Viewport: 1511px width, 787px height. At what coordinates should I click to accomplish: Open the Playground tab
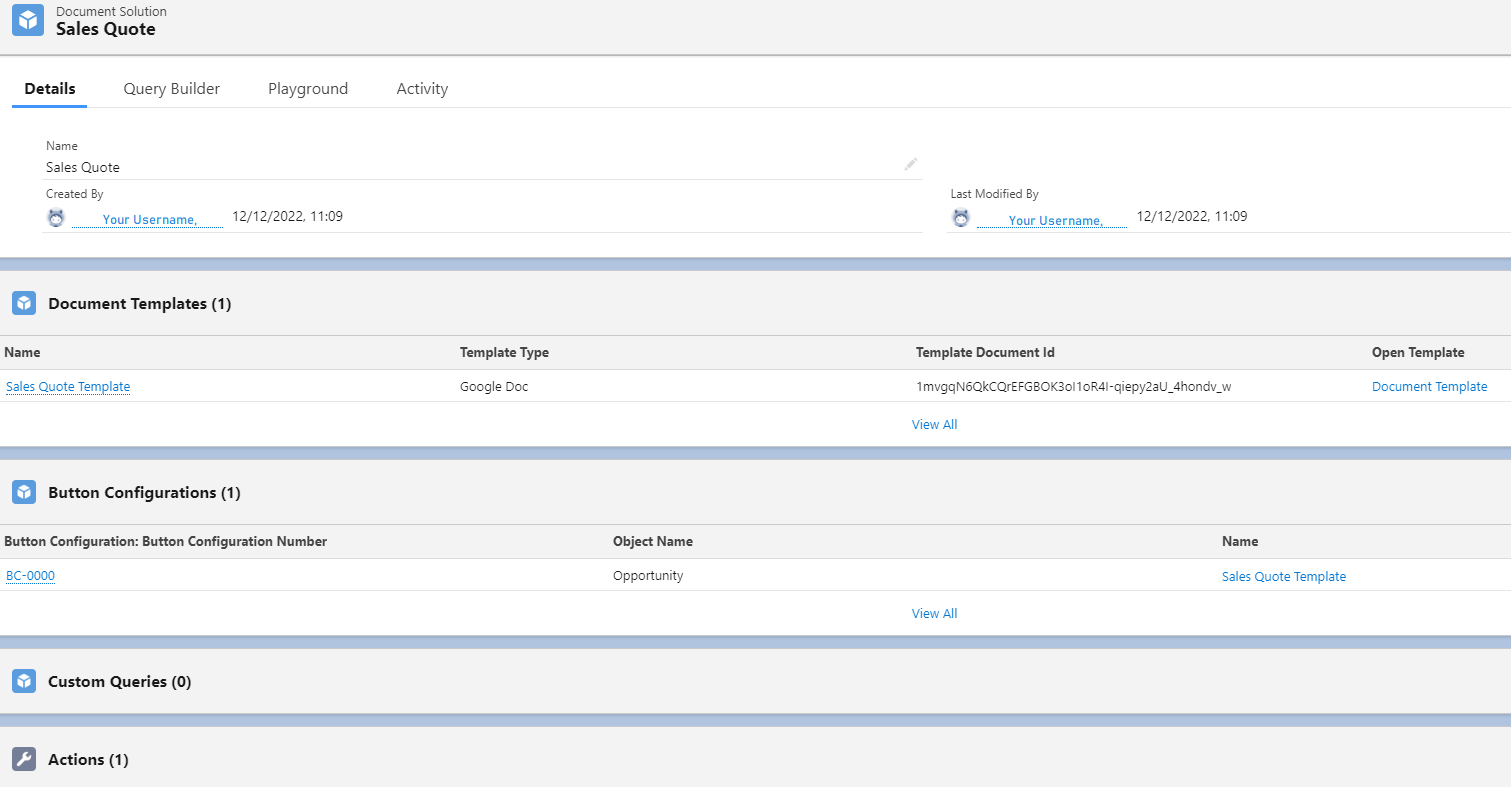[308, 89]
